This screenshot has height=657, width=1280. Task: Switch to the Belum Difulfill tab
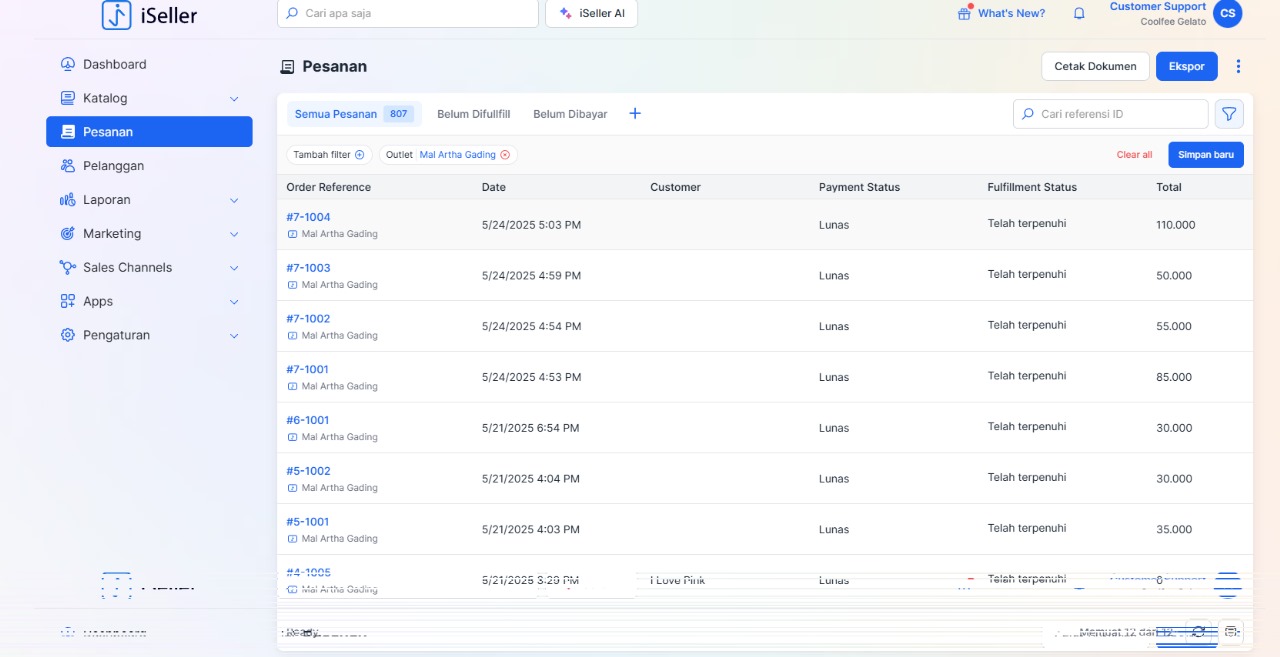coord(473,114)
